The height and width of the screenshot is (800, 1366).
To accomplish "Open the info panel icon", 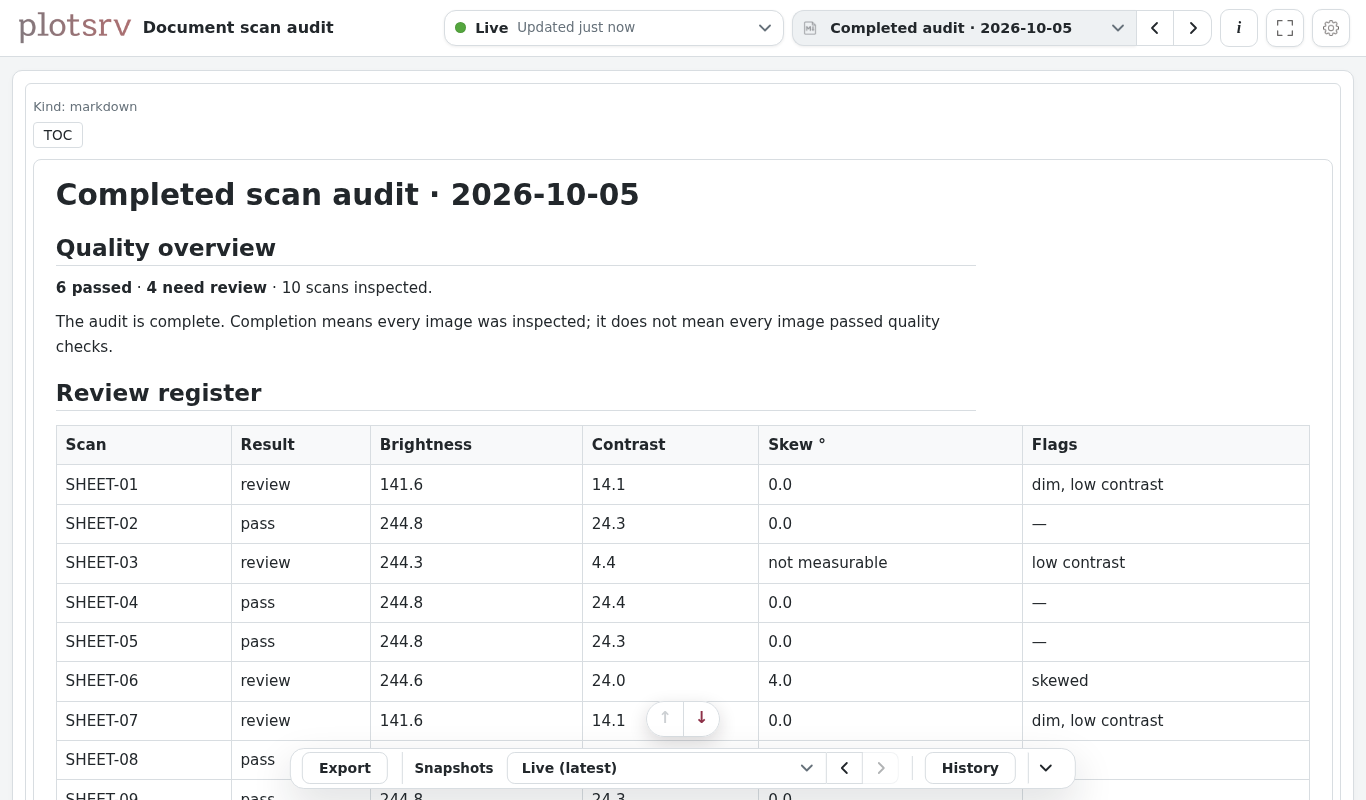I will [x=1239, y=28].
